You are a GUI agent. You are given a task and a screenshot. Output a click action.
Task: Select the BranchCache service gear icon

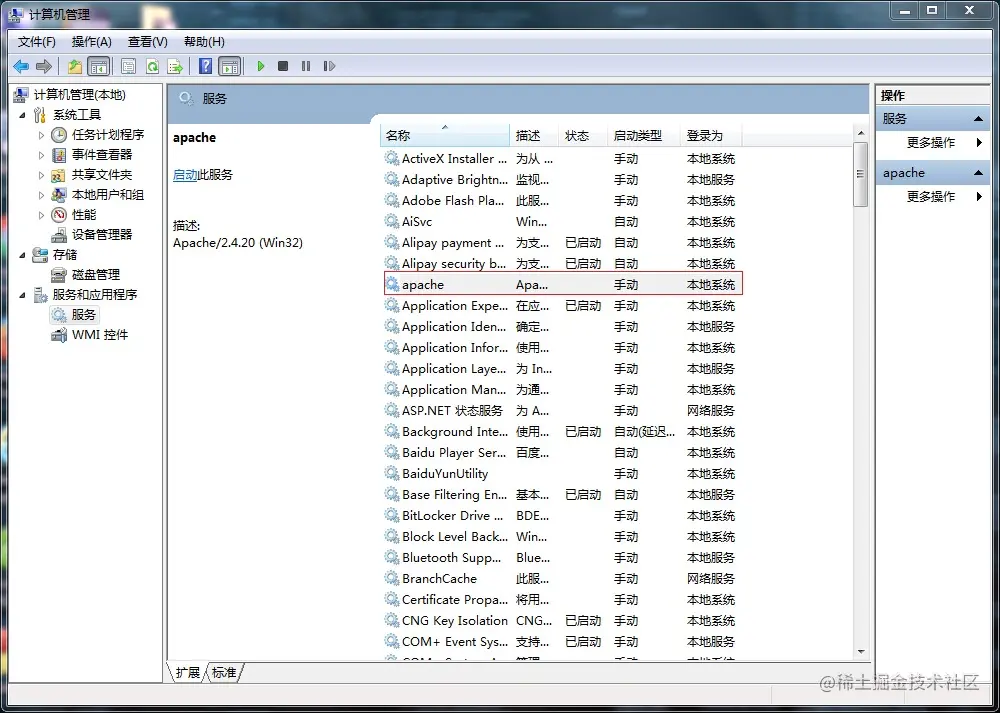click(392, 578)
